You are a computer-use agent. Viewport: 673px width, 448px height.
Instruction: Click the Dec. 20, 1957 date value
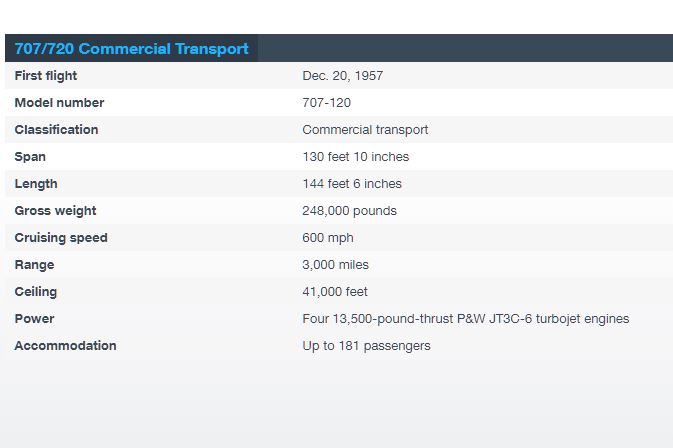tap(343, 76)
